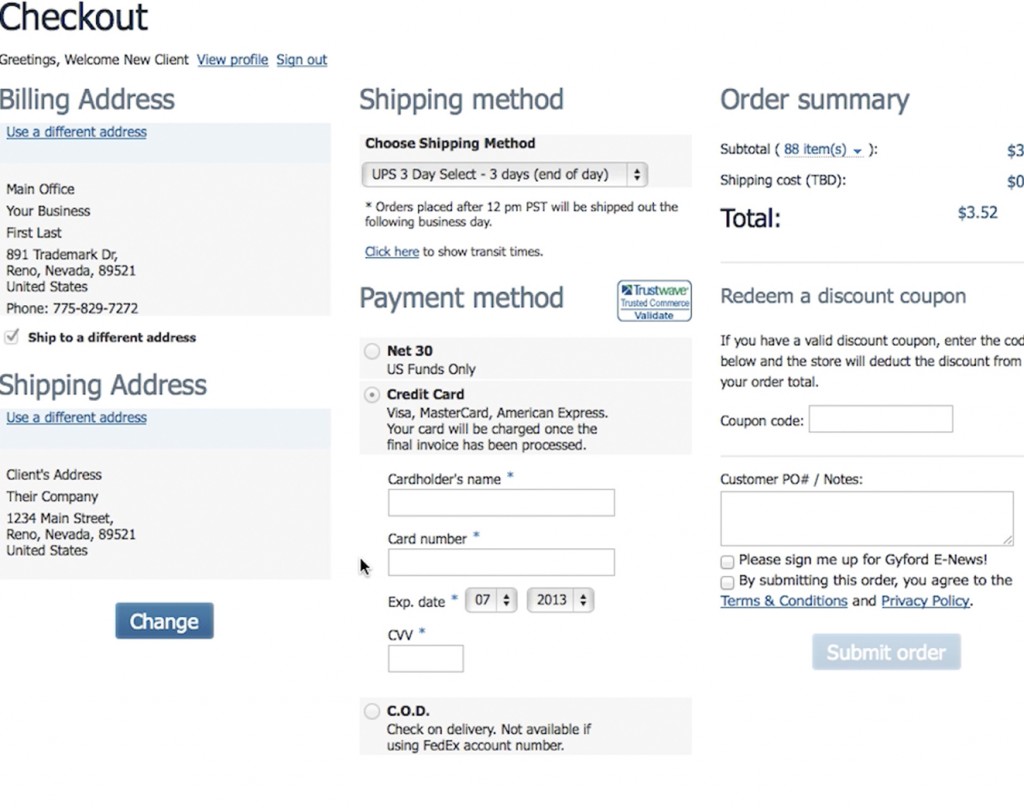This screenshot has width=1024, height=809.
Task: Click the Cardholder's name text field
Action: click(500, 503)
